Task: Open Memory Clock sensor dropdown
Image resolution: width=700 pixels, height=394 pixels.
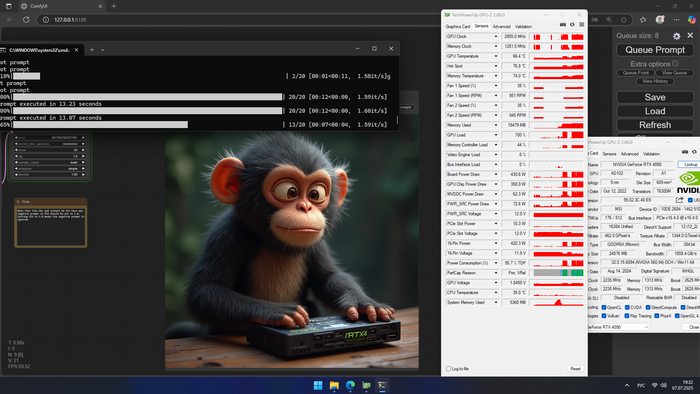Action: tap(496, 46)
